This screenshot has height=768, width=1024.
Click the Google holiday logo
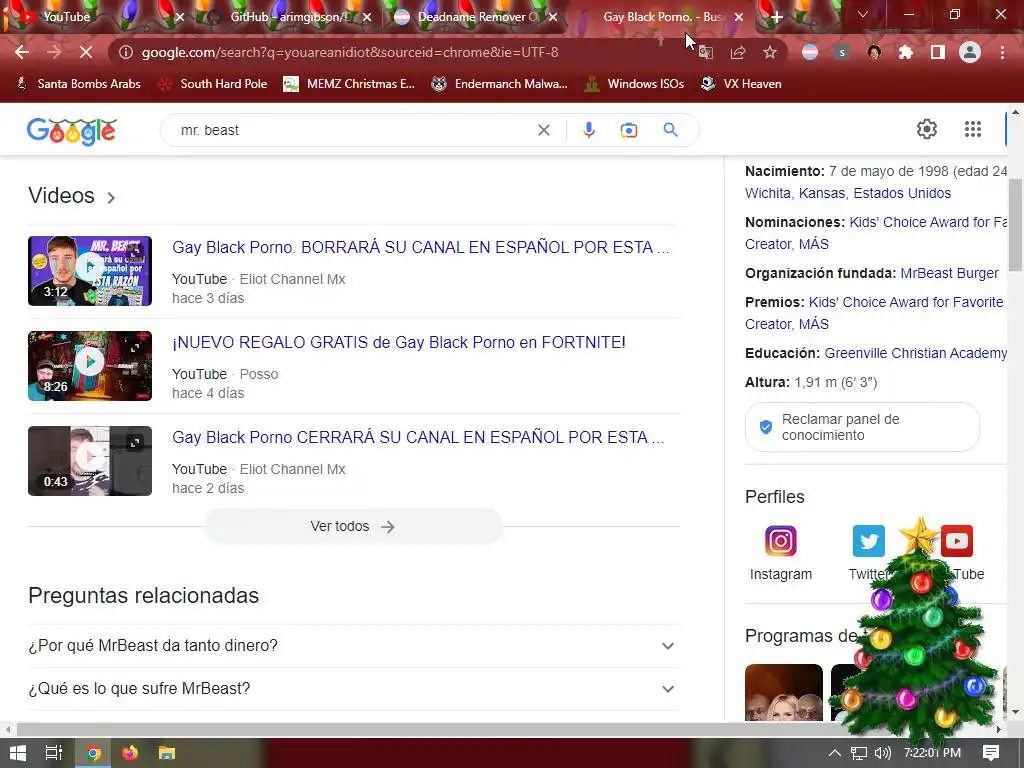(x=72, y=131)
